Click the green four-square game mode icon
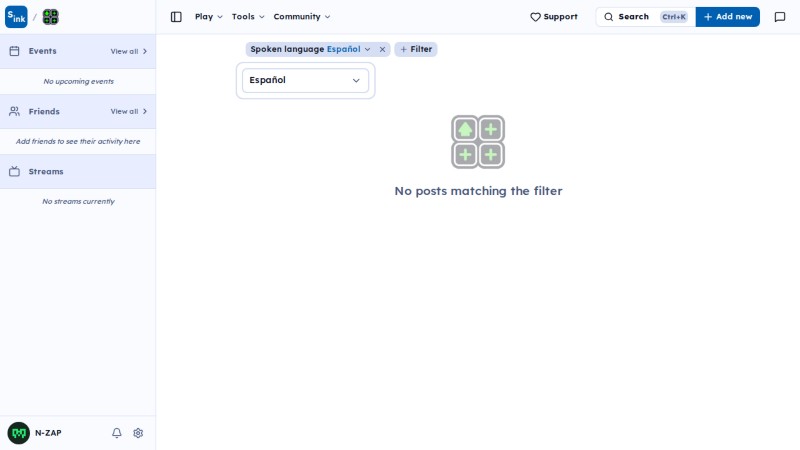The width and height of the screenshot is (800, 450). pos(51,17)
